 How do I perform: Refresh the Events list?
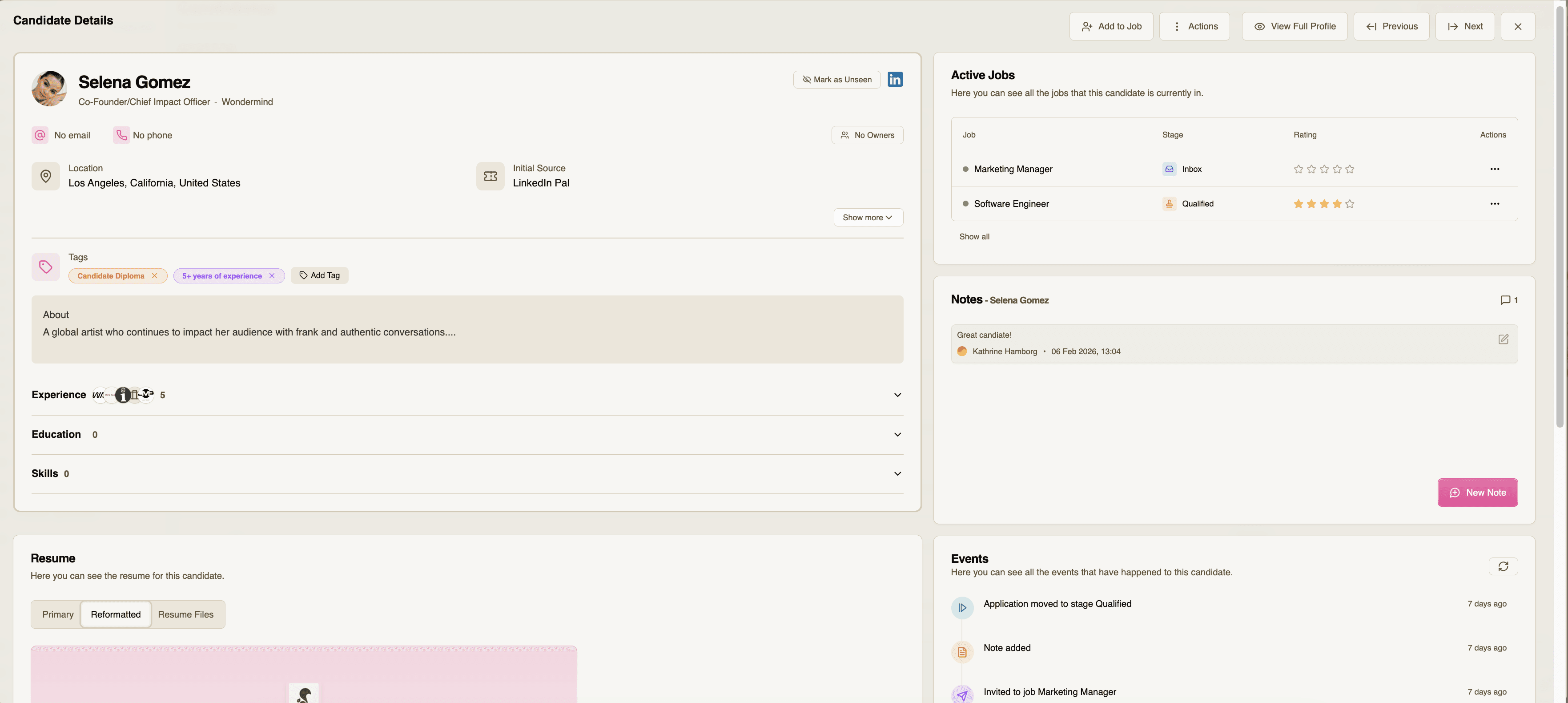point(1503,566)
